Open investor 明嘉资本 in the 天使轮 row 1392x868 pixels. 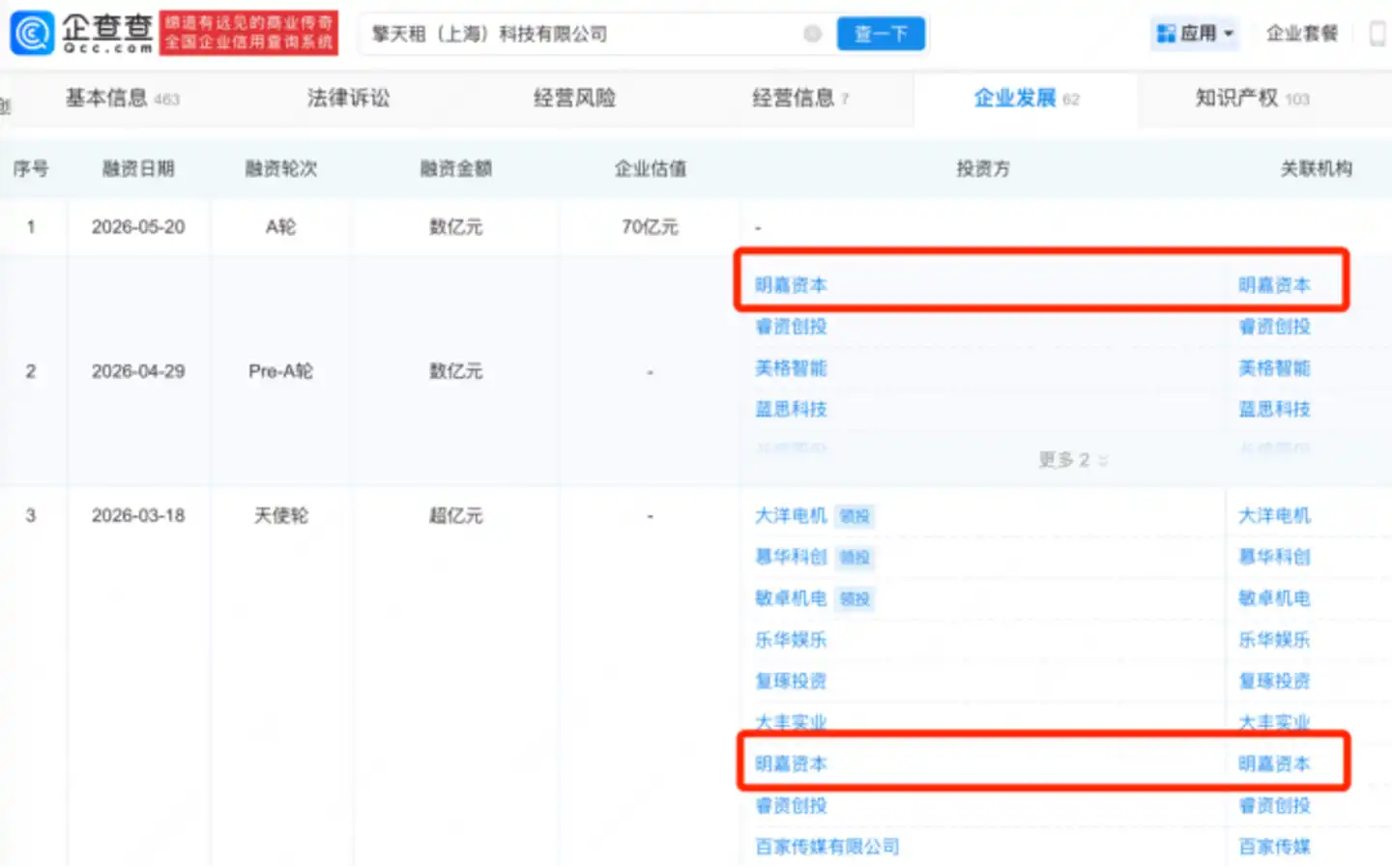pos(791,764)
